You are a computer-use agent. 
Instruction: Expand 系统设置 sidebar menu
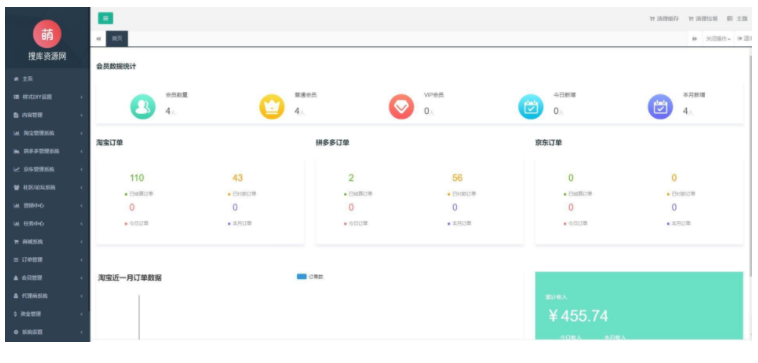click(47, 333)
